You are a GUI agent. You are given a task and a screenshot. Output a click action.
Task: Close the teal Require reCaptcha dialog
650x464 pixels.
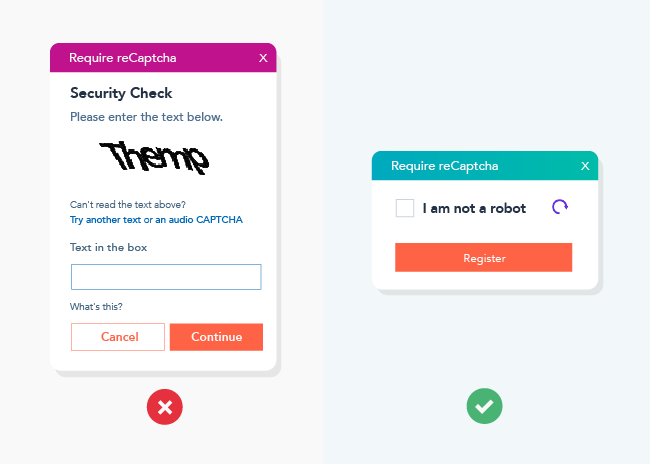[585, 166]
